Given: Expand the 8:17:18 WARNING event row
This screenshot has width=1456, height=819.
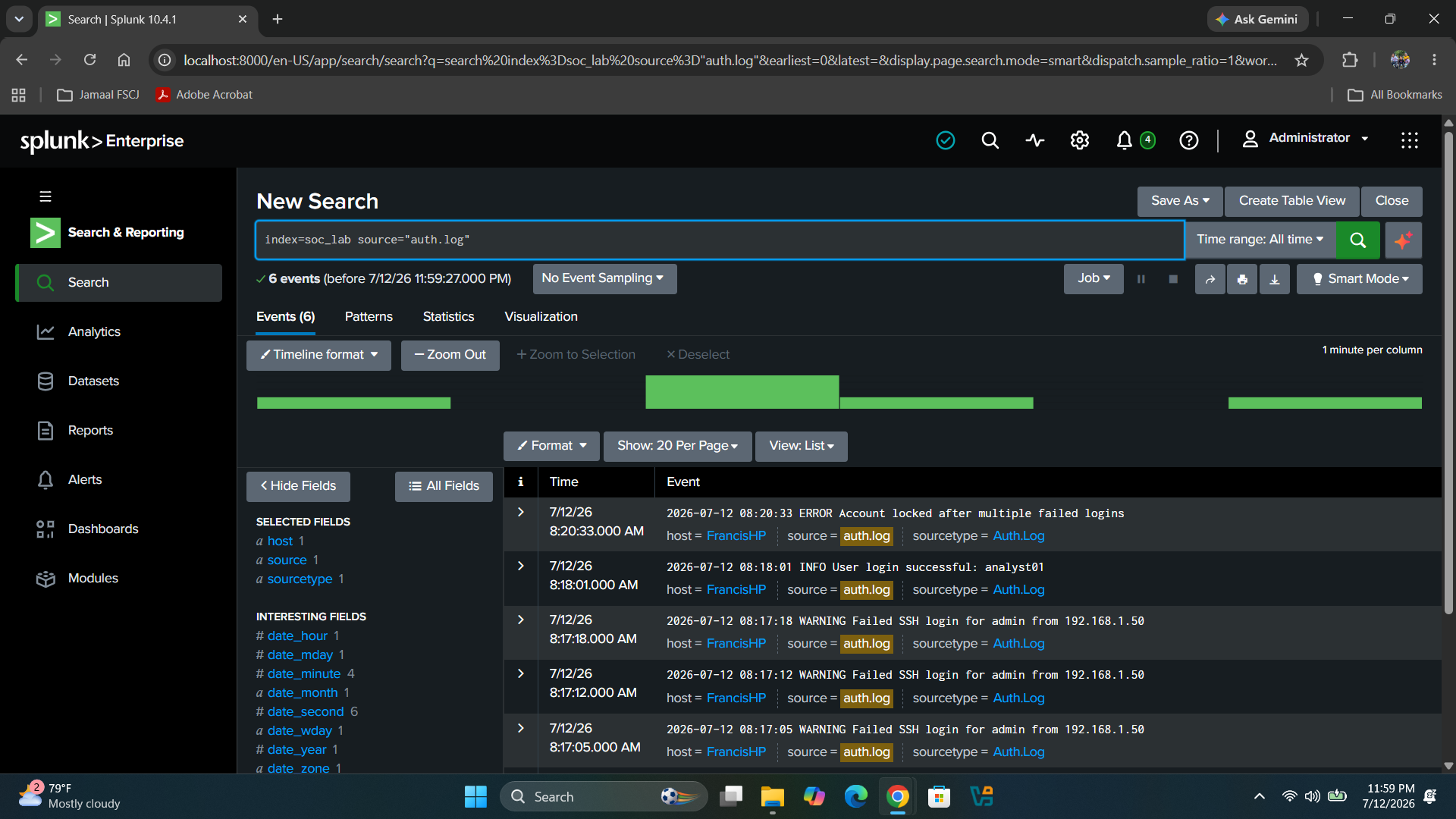Looking at the screenshot, I should pyautogui.click(x=521, y=620).
